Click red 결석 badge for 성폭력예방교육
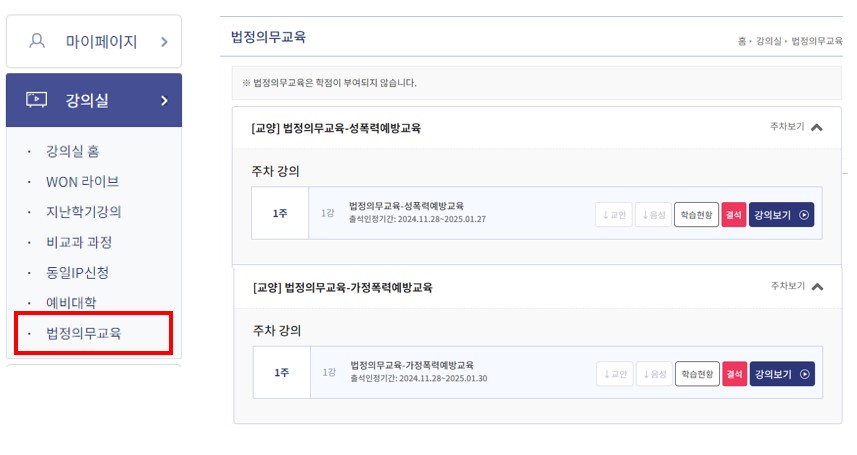This screenshot has width=857, height=455. coord(733,215)
